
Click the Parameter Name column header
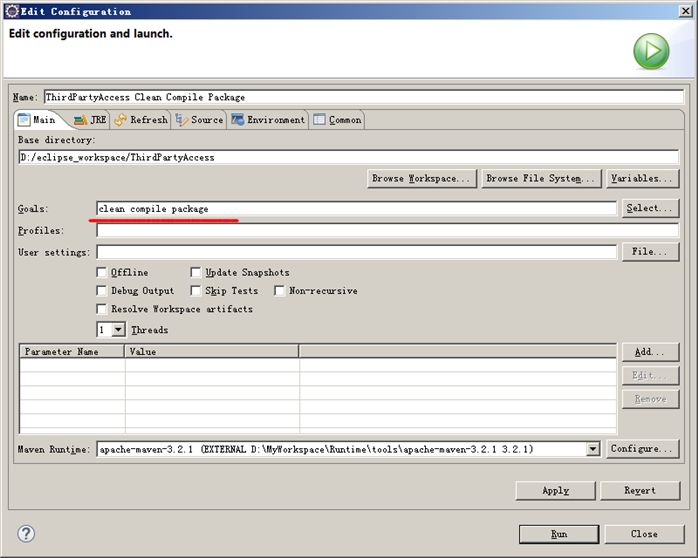tap(72, 352)
